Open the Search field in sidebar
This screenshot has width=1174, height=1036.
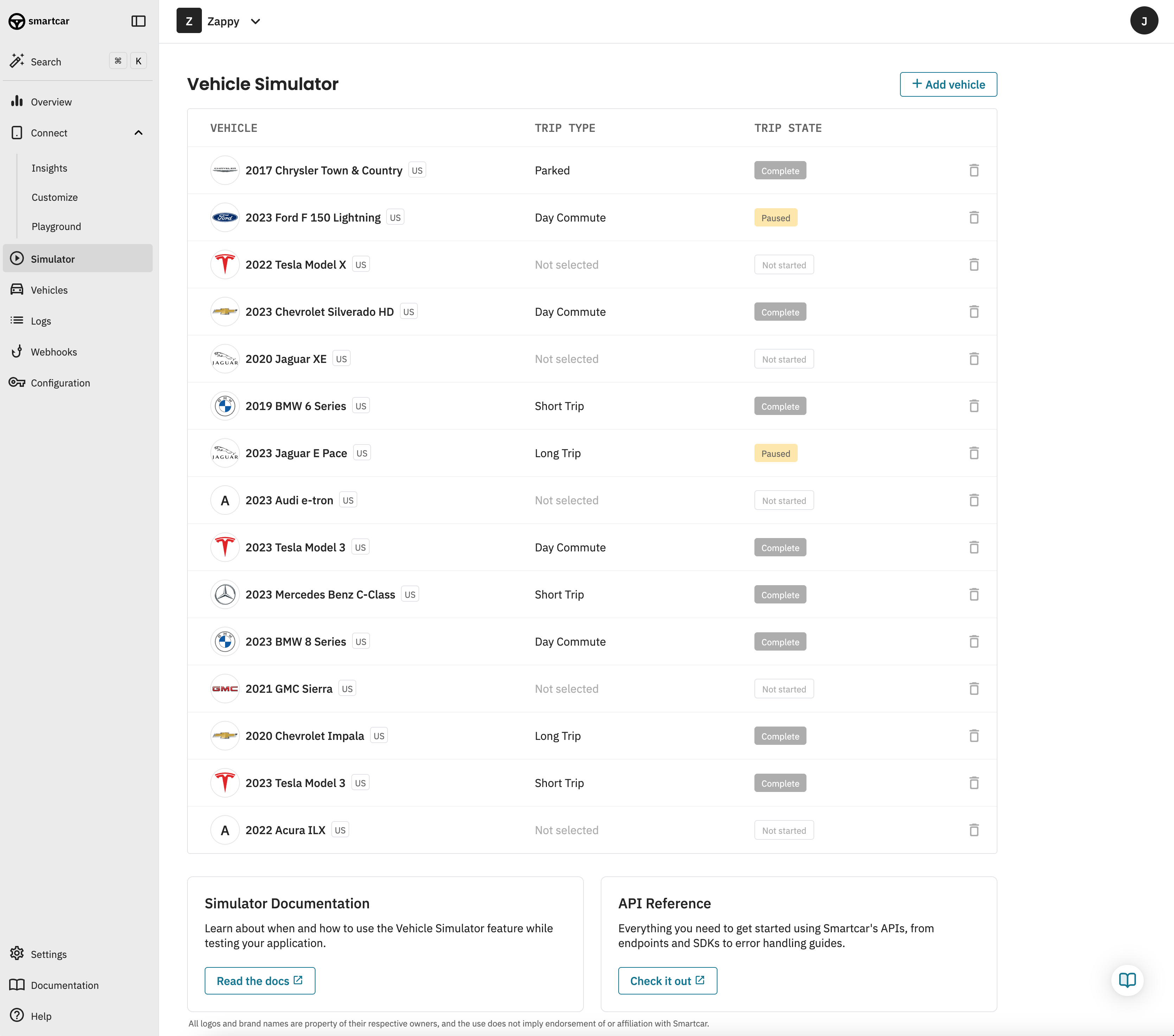(77, 62)
